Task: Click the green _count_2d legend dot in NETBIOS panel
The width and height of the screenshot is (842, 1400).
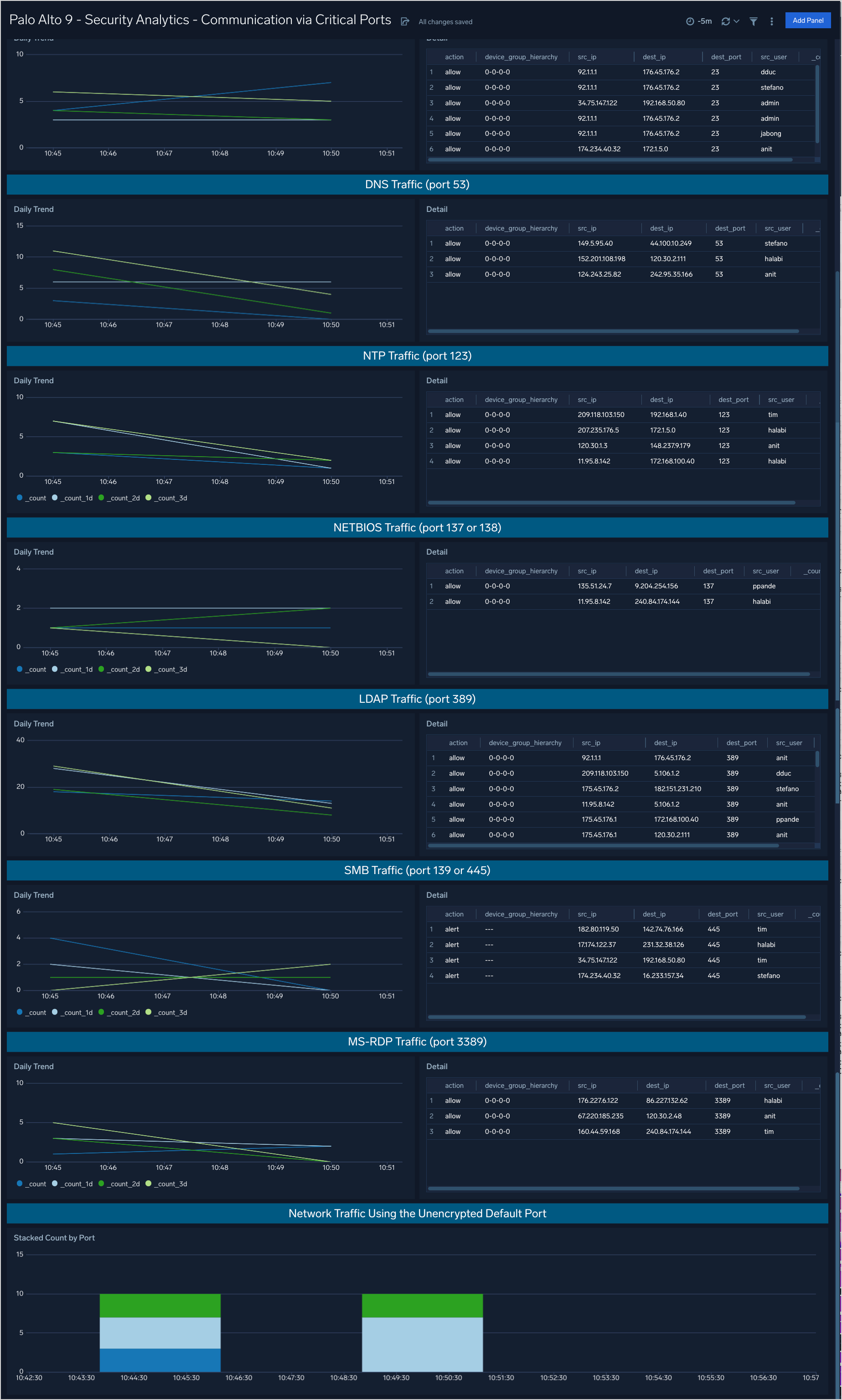Action: [x=101, y=669]
